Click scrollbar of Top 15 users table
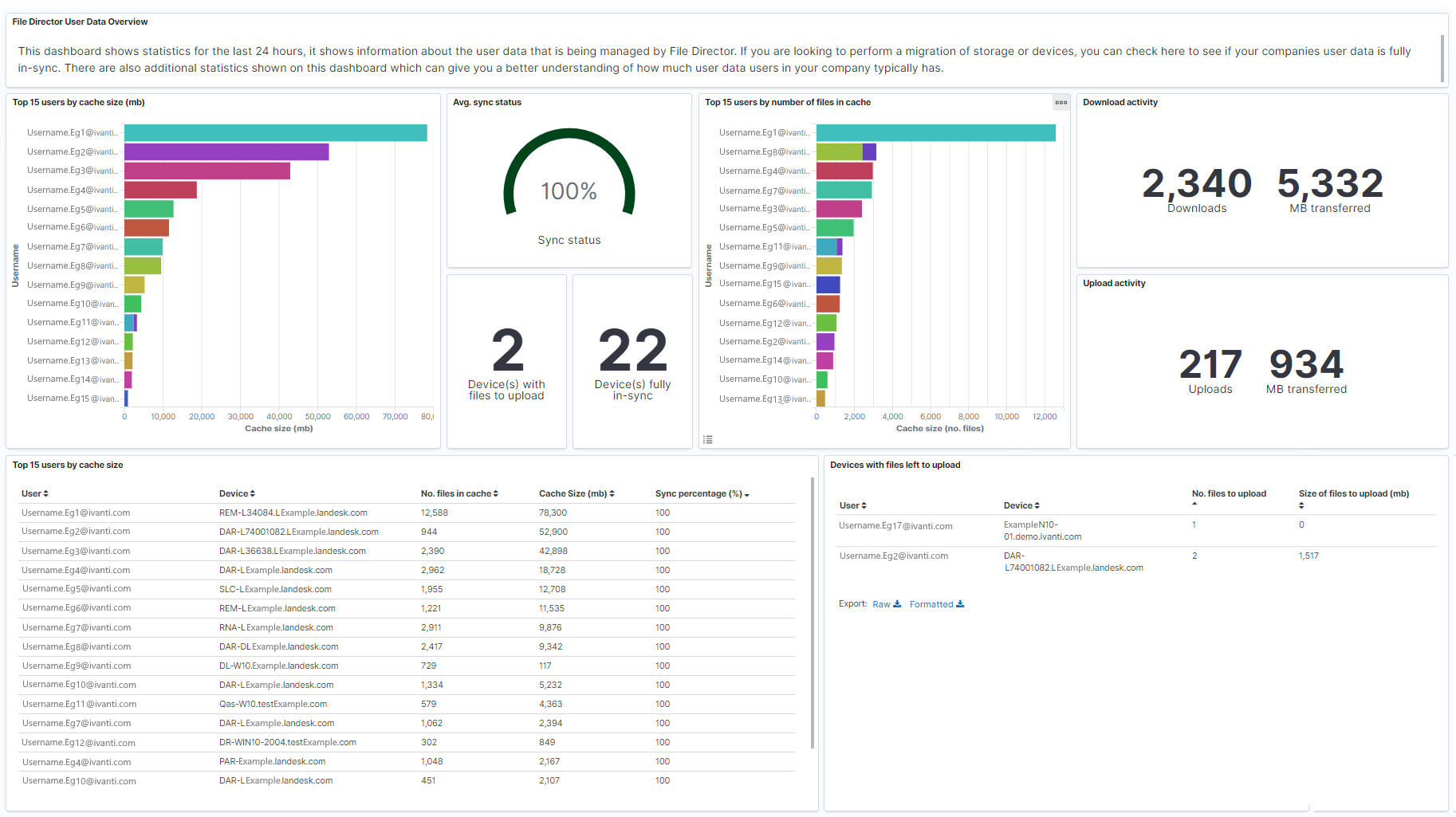This screenshot has height=817, width=1456. 812,614
